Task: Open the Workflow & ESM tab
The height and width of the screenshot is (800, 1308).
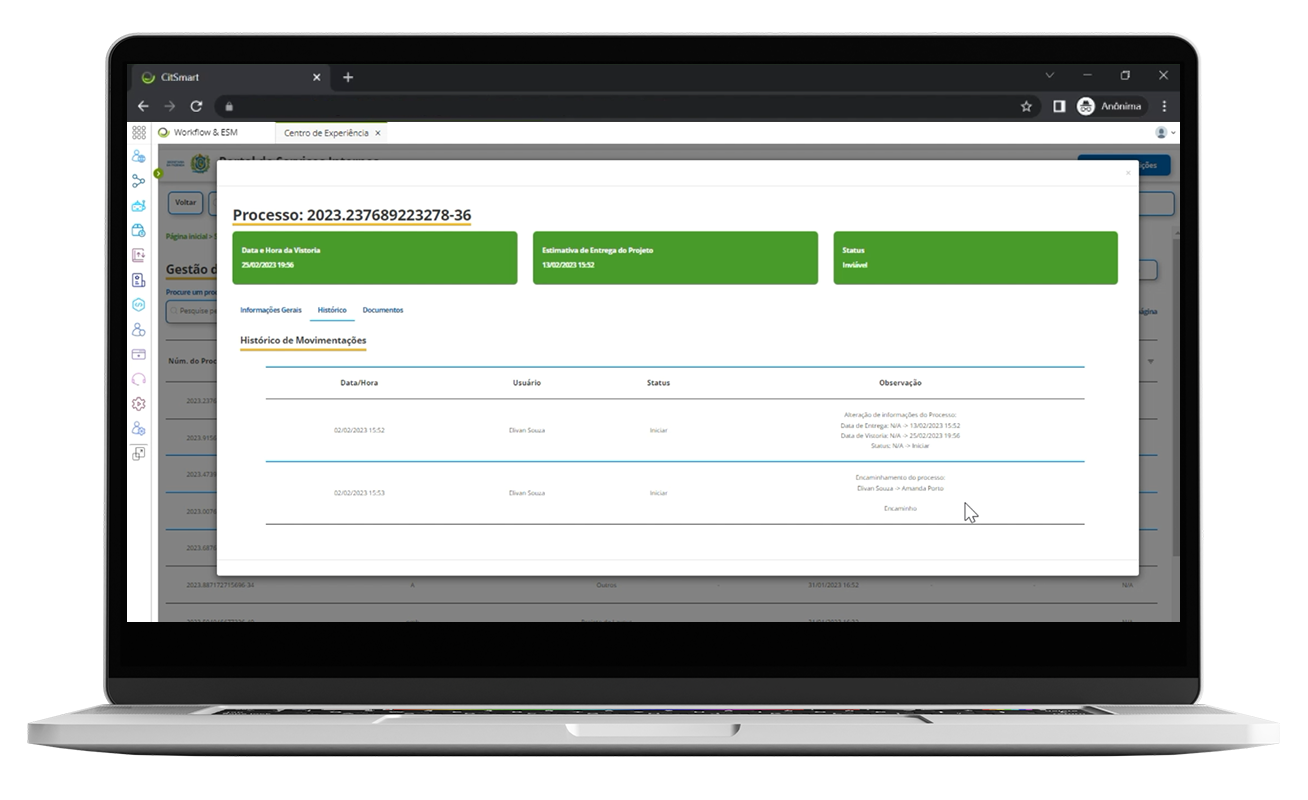Action: (205, 132)
